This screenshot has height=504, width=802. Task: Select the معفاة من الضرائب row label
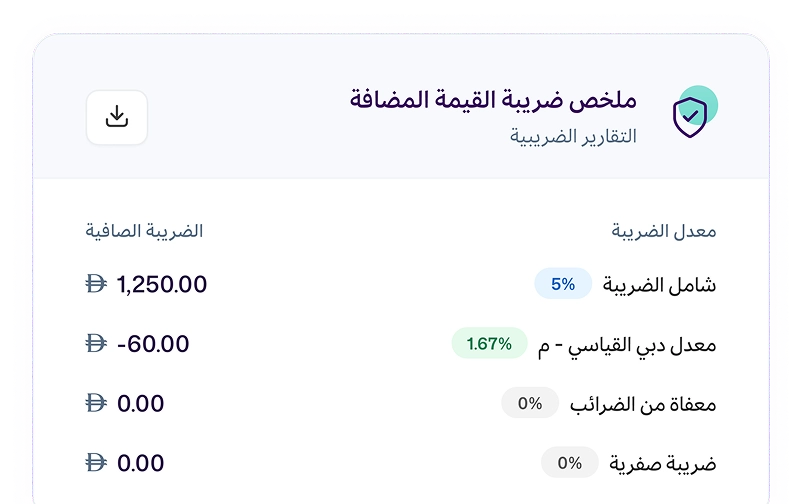click(x=643, y=405)
